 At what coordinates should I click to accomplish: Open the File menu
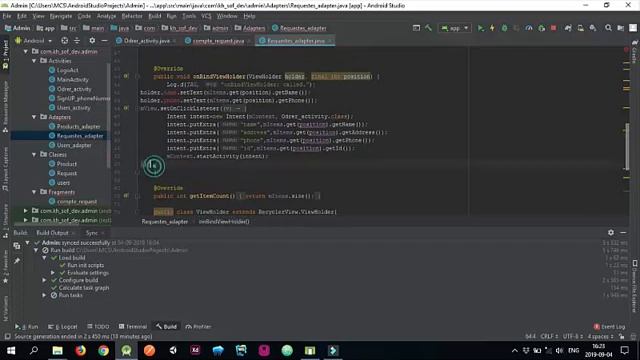7,16
